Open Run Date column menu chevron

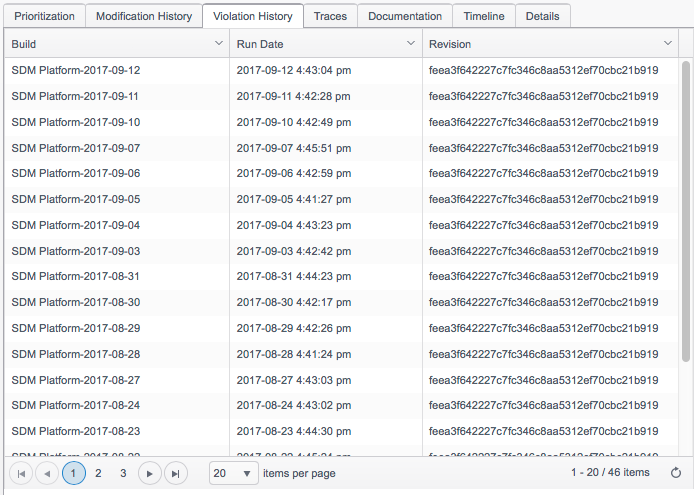click(x=411, y=43)
